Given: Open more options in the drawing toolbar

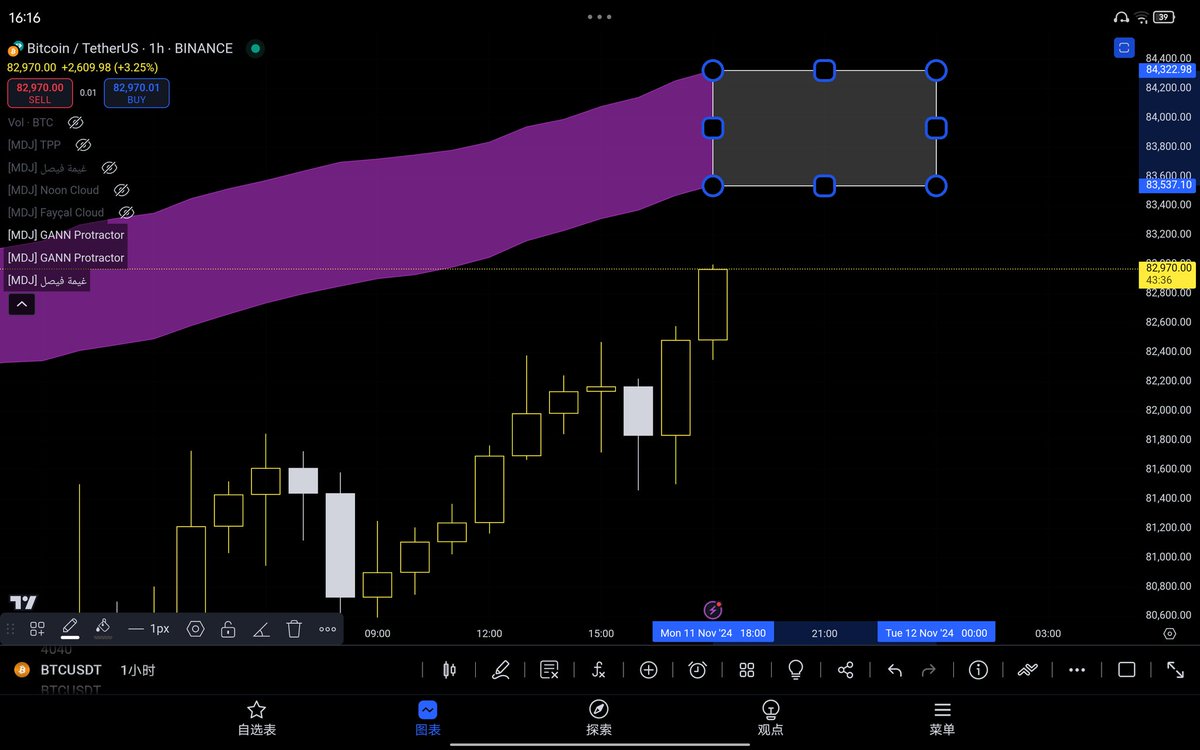Looking at the screenshot, I should point(327,629).
